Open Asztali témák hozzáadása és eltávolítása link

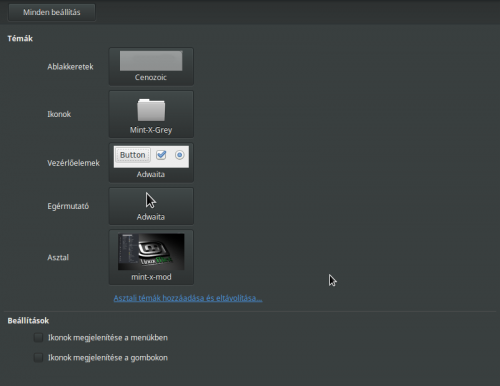188,298
